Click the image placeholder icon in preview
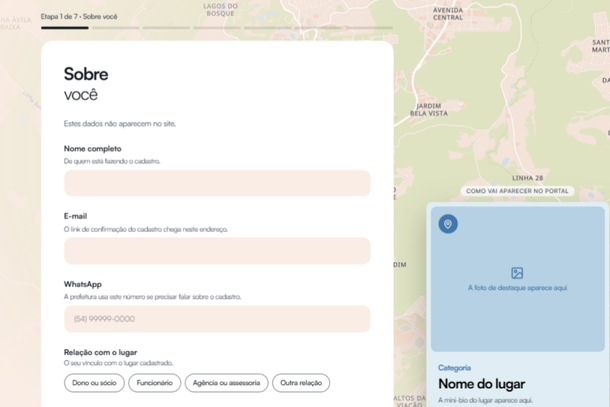Image resolution: width=610 pixels, height=407 pixels. tap(517, 273)
